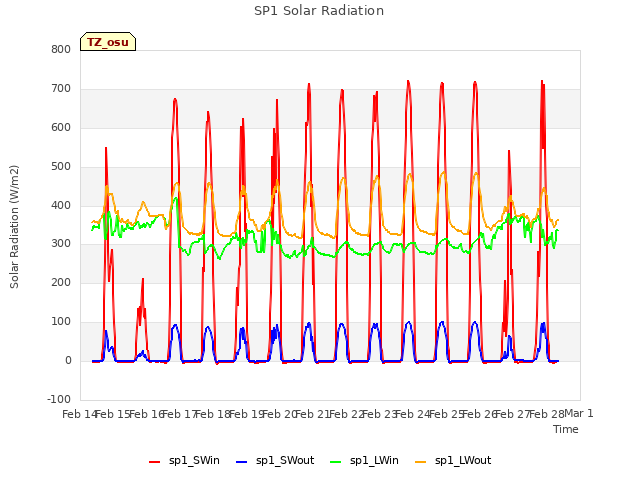This screenshot has height=480, width=640.
Task: Toggle the sp1_SWin legend entry
Action: 184,460
